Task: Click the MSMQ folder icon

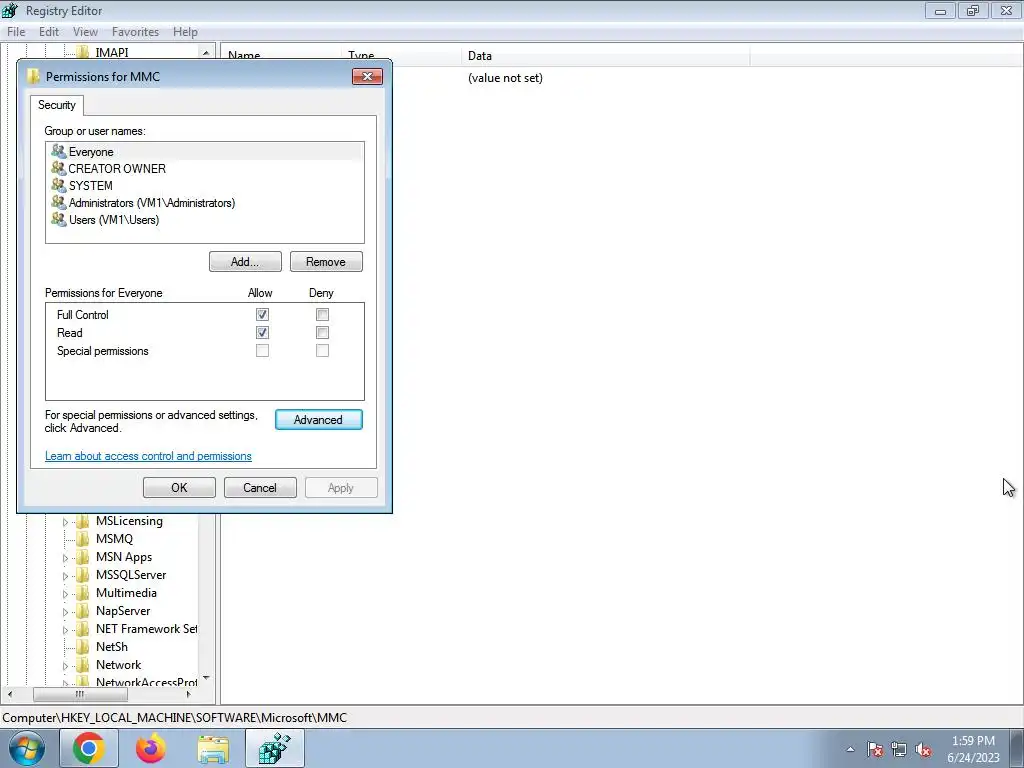Action: pos(82,539)
